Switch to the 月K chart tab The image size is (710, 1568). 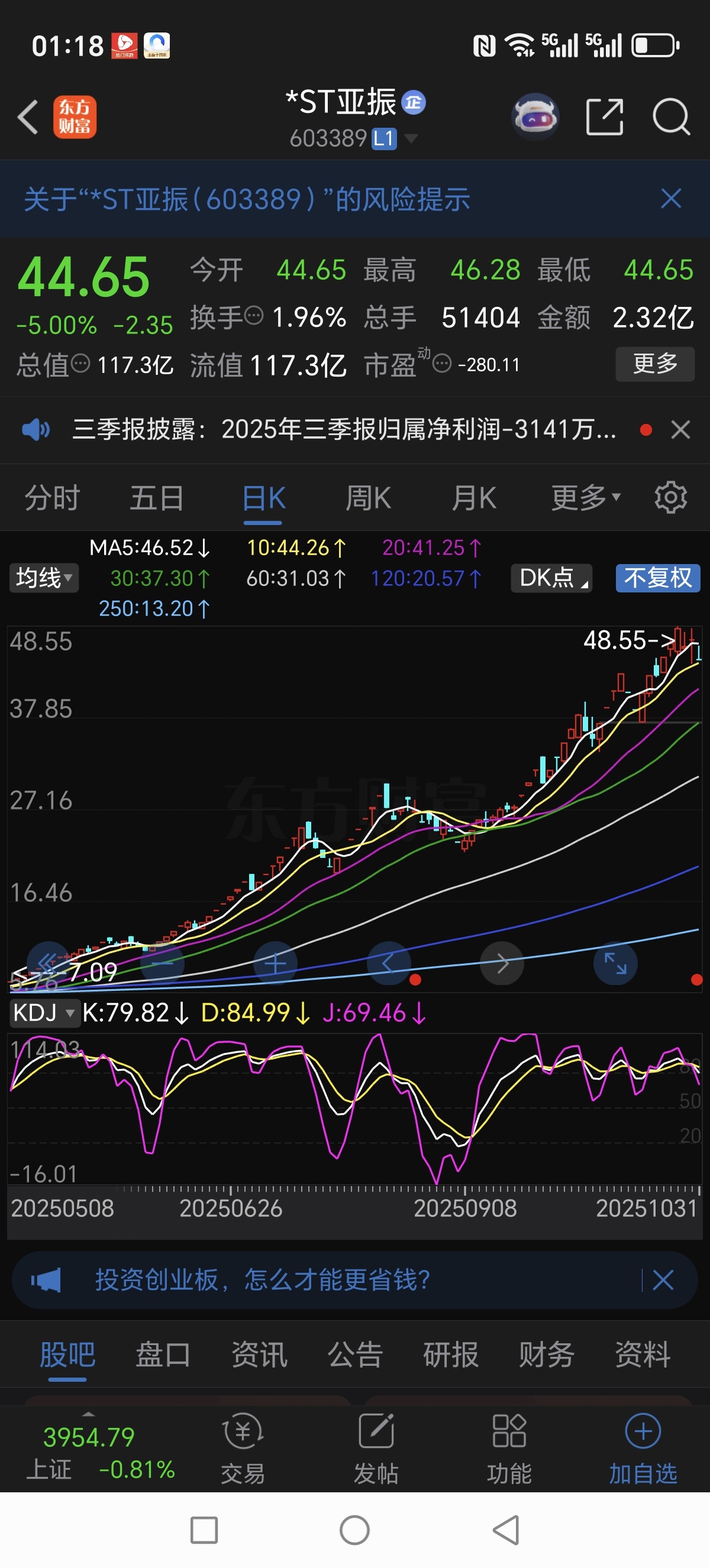[474, 498]
